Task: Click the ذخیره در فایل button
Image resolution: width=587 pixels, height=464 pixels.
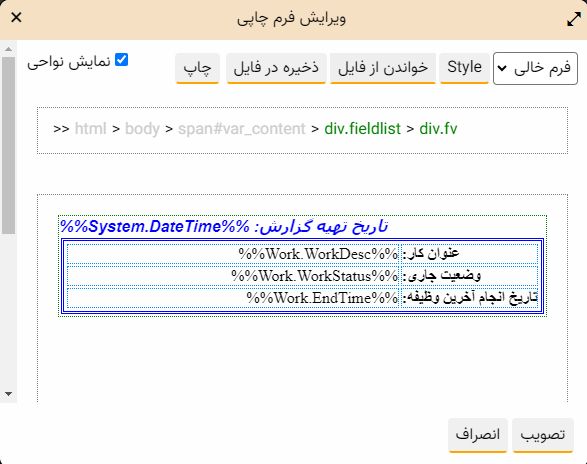Action: pos(276,68)
